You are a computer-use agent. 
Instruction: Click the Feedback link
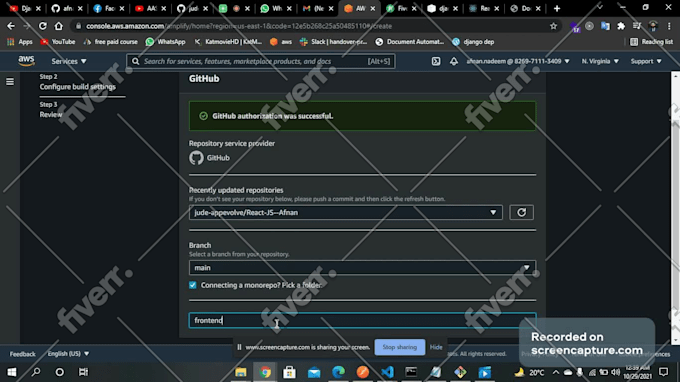(23, 354)
